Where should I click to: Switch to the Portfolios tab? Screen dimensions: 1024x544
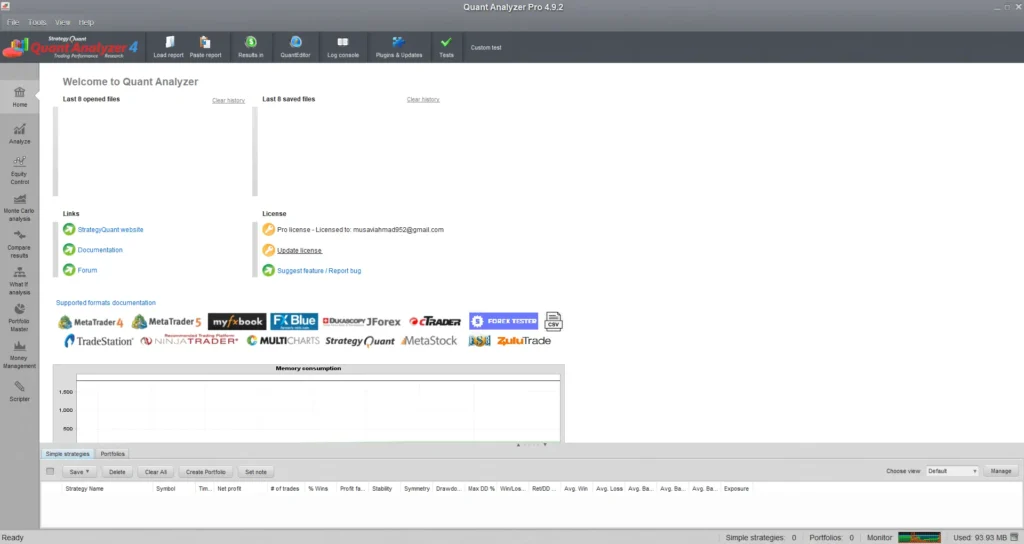113,454
